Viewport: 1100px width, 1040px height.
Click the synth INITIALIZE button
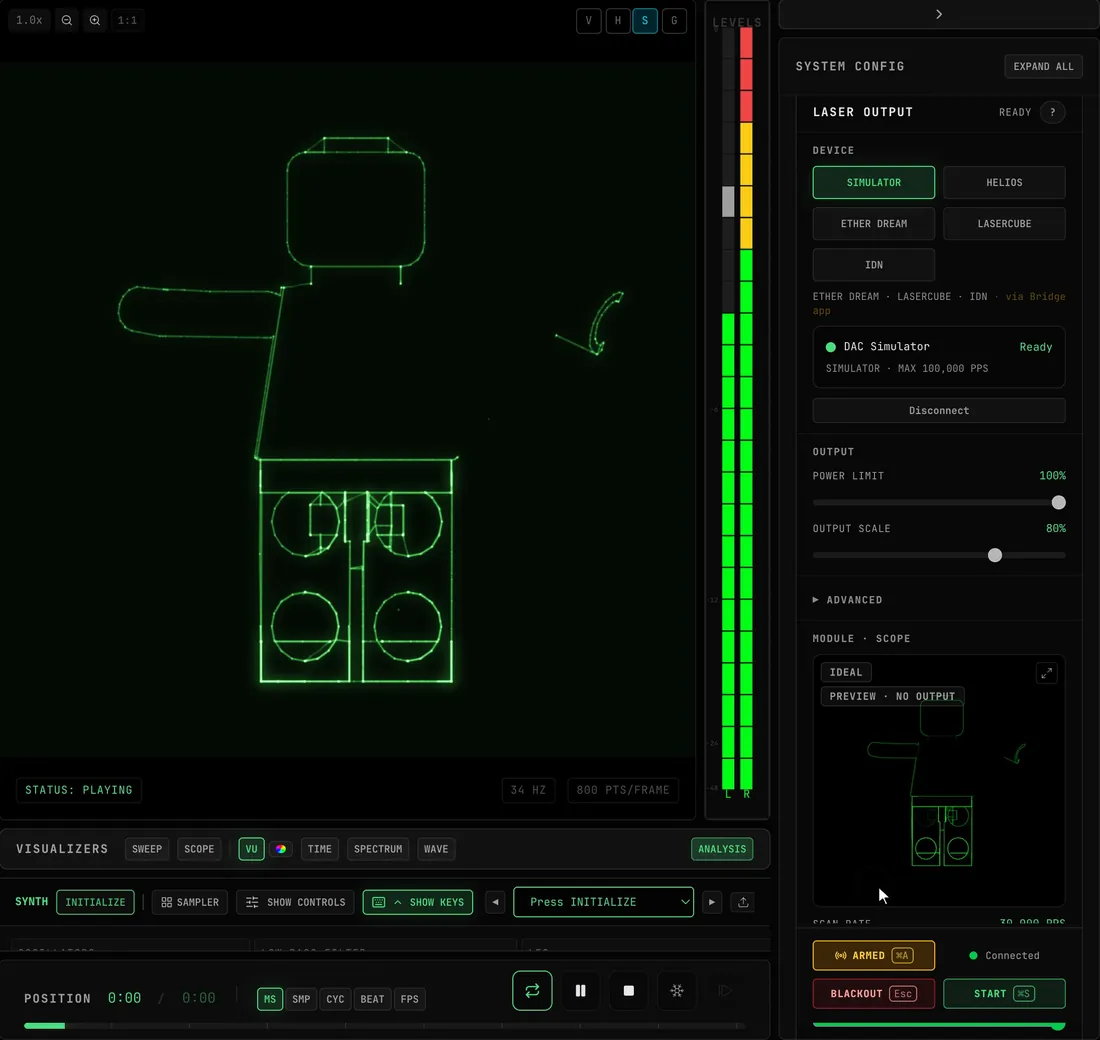[95, 902]
